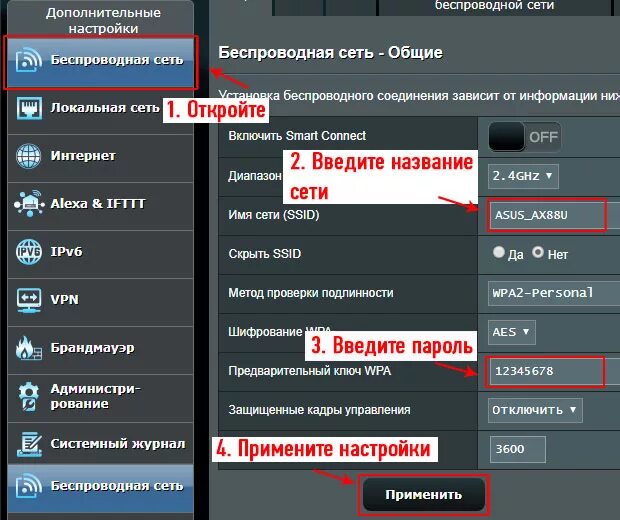Open the 2.4GHz band dropdown

pos(523,176)
